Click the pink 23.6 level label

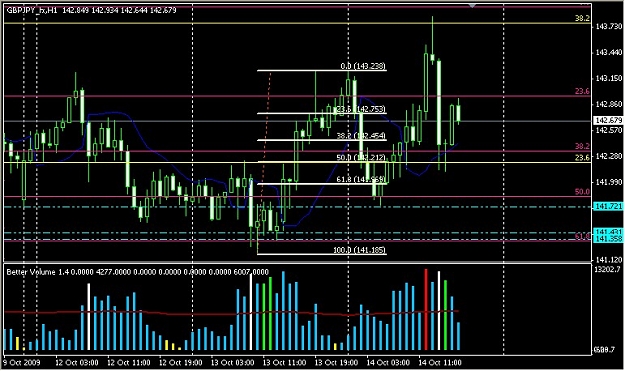click(x=582, y=92)
